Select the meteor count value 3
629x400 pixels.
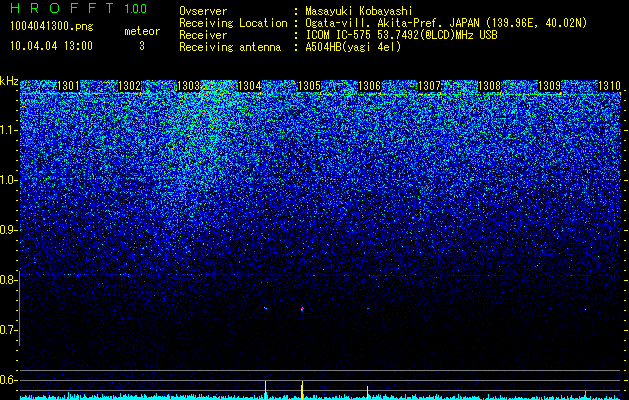coord(142,46)
